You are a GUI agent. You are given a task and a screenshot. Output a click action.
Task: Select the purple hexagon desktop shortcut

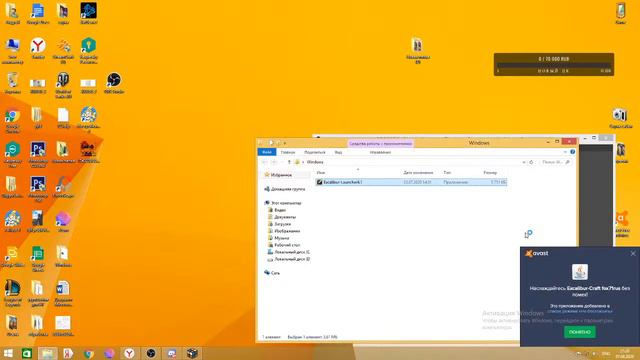pyautogui.click(x=63, y=220)
